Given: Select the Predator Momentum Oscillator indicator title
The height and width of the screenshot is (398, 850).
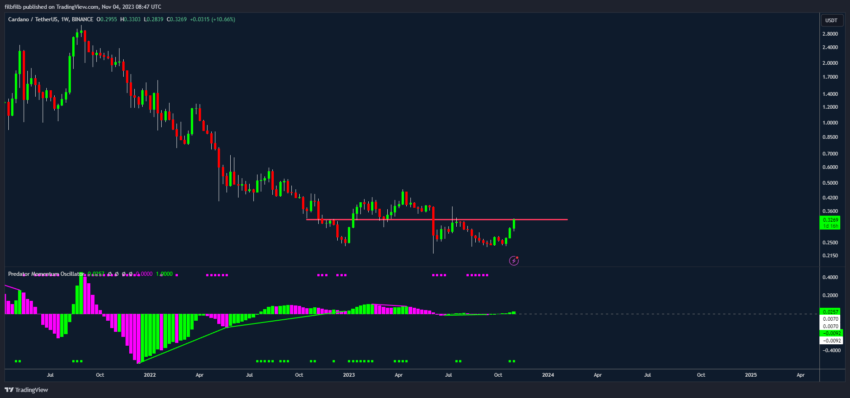Looking at the screenshot, I should tap(46, 274).
